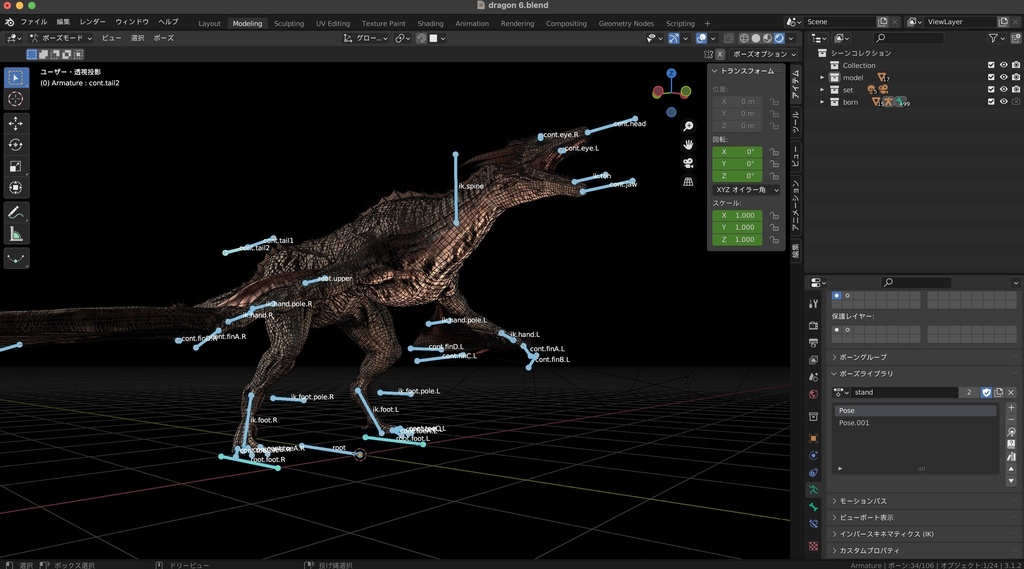Click the viewport zoom magnifier icon
Image resolution: width=1024 pixels, height=569 pixels.
point(688,126)
